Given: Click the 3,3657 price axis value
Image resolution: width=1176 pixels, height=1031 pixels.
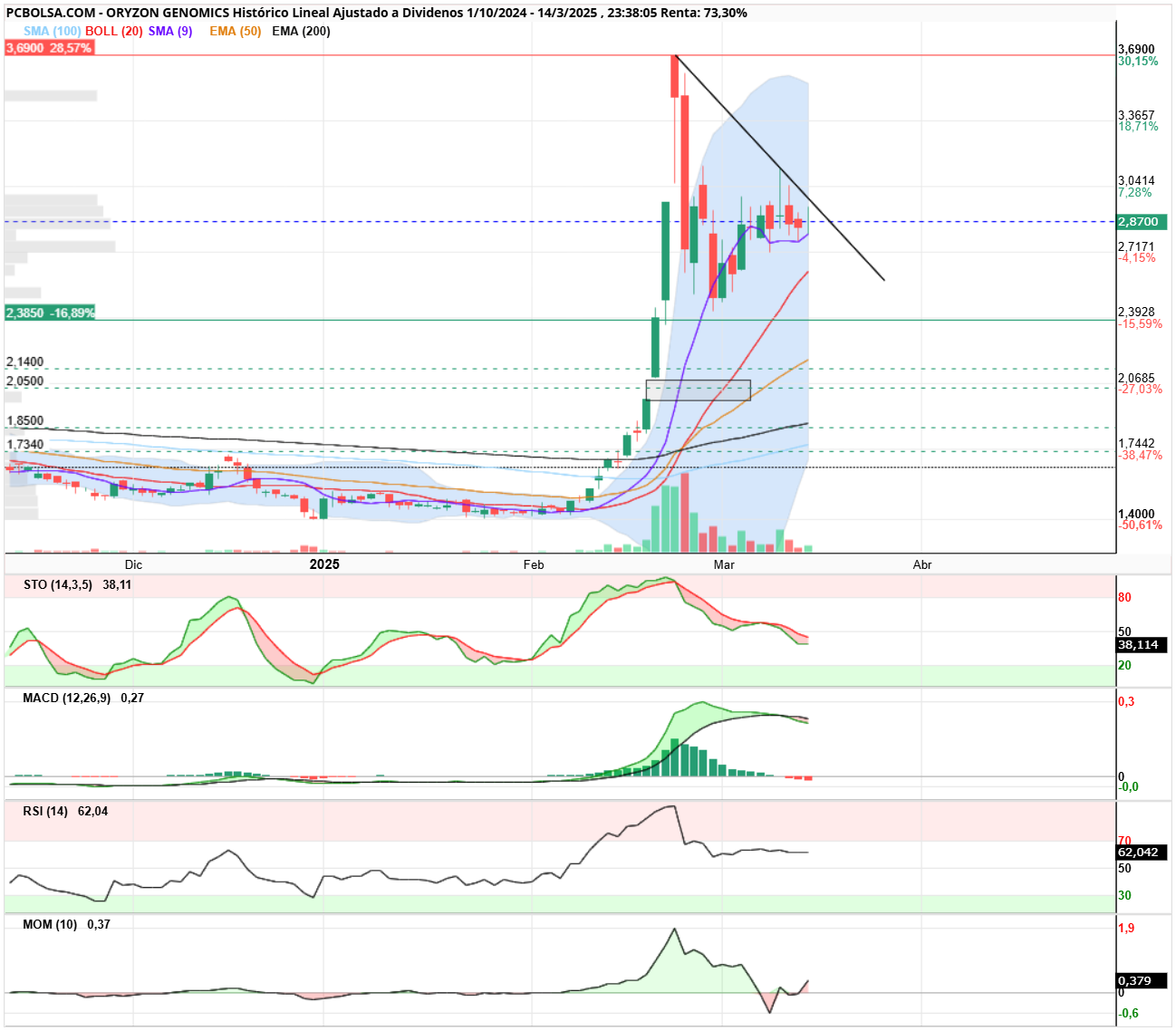Looking at the screenshot, I should 1137,115.
